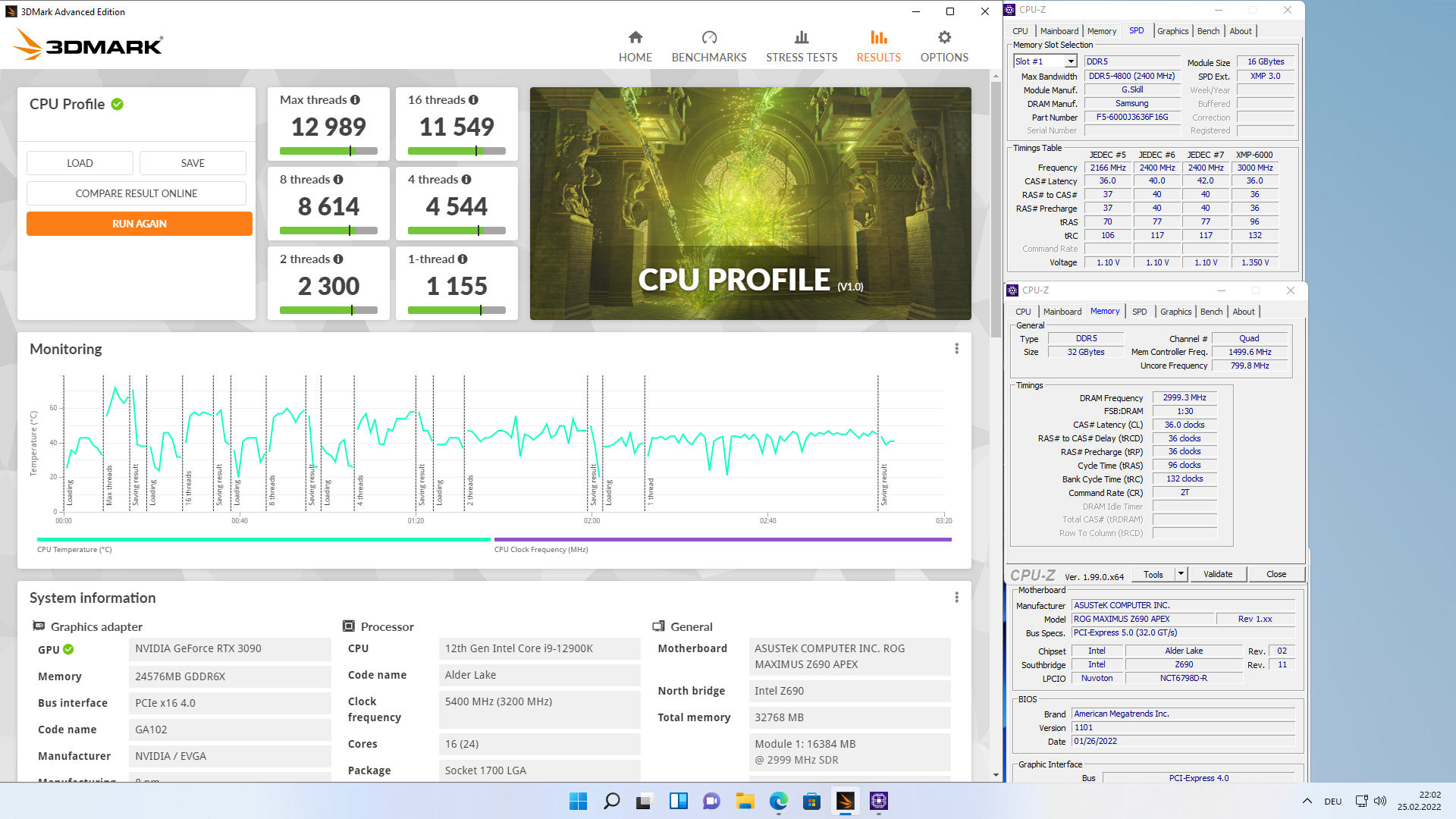Click 4 threads score progress bar
This screenshot has height=819, width=1456.
(457, 231)
